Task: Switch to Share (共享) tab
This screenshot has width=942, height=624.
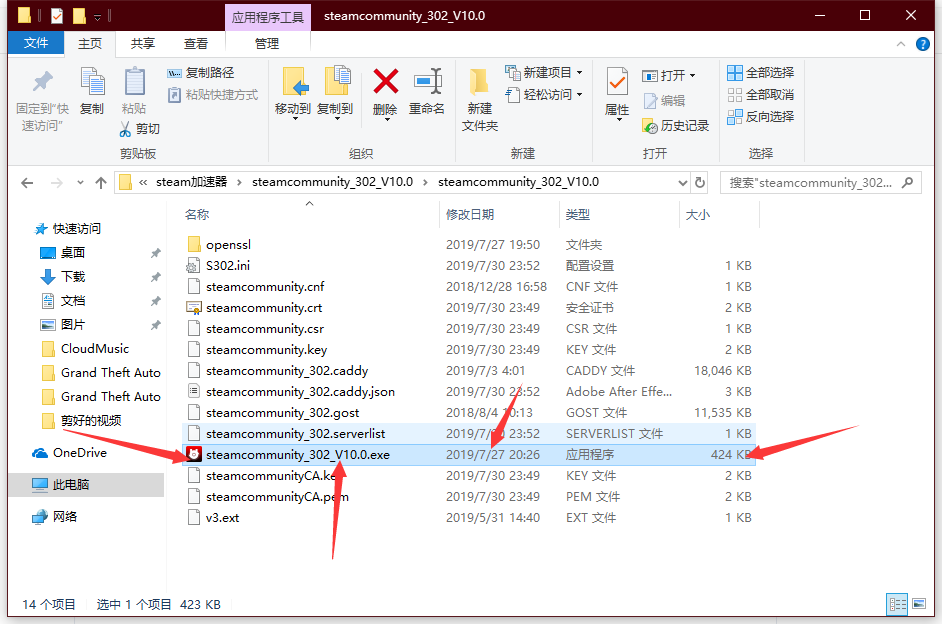Action: [x=143, y=43]
